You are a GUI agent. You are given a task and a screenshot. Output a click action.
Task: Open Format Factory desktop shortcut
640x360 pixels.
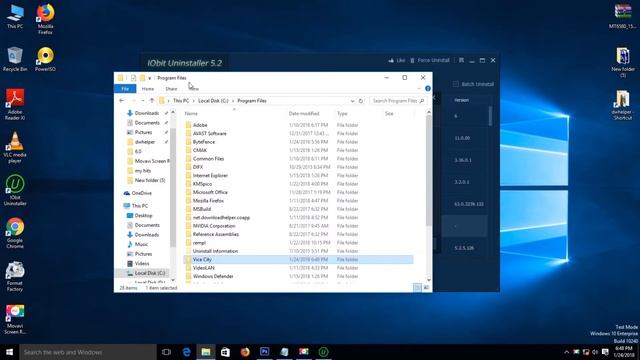(x=15, y=276)
